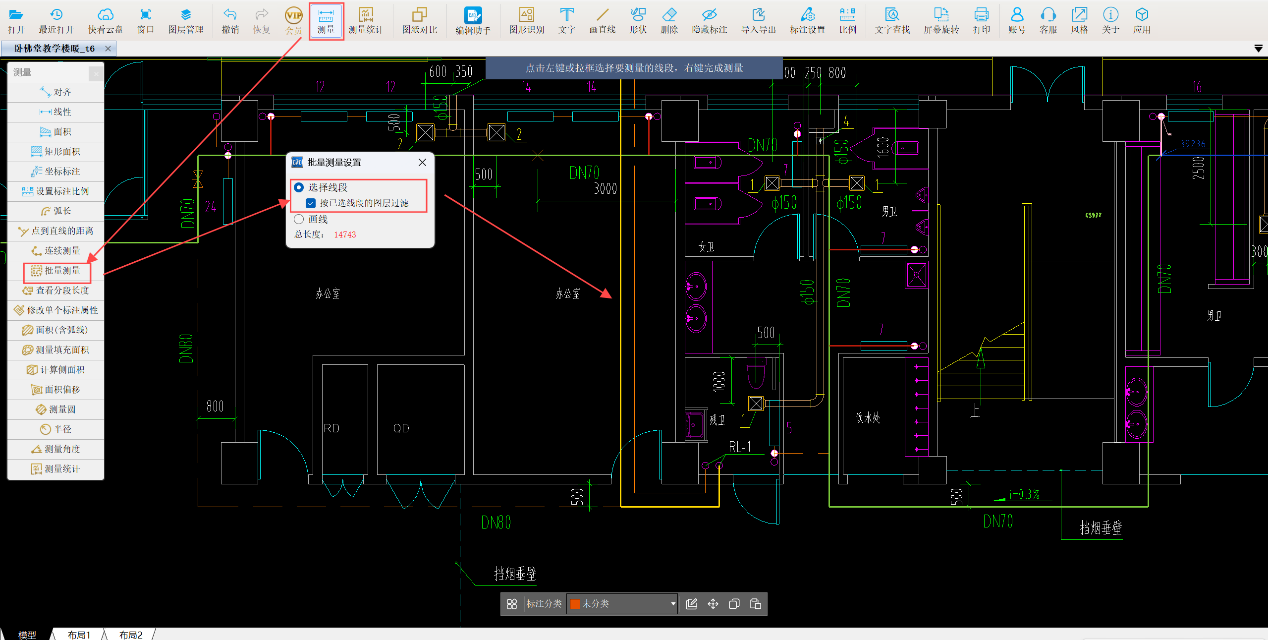1268x640 pixels.
Task: Click the 测量 measure tool in toolbar
Action: (x=326, y=19)
